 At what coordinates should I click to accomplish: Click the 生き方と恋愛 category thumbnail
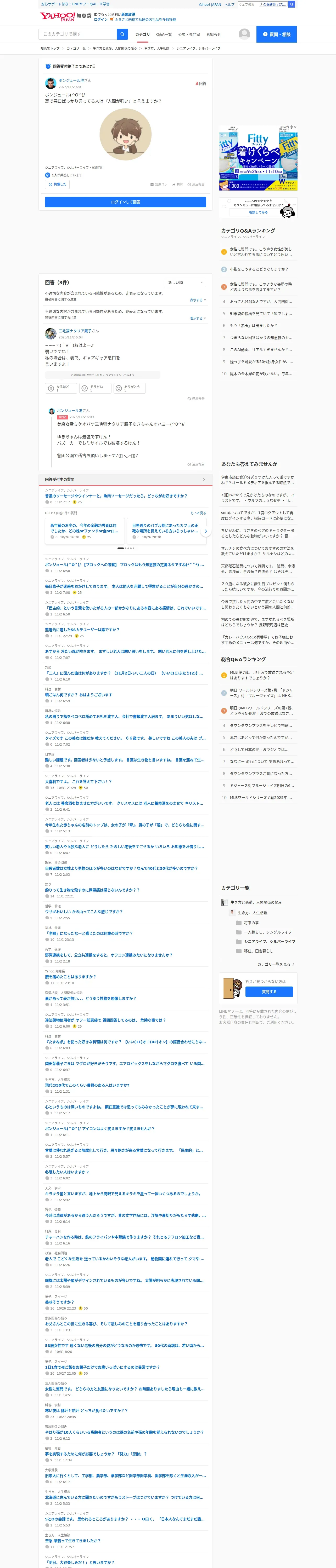(x=225, y=903)
